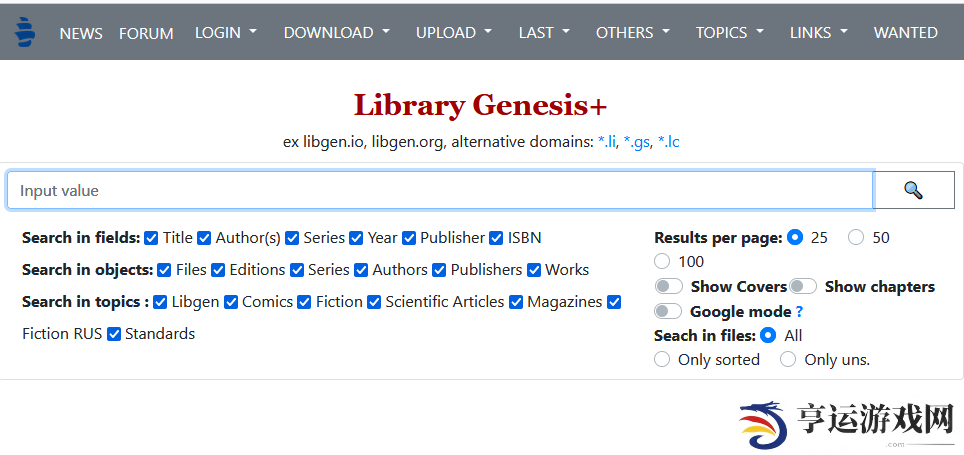Select the 'Only uns.' files option

(788, 359)
